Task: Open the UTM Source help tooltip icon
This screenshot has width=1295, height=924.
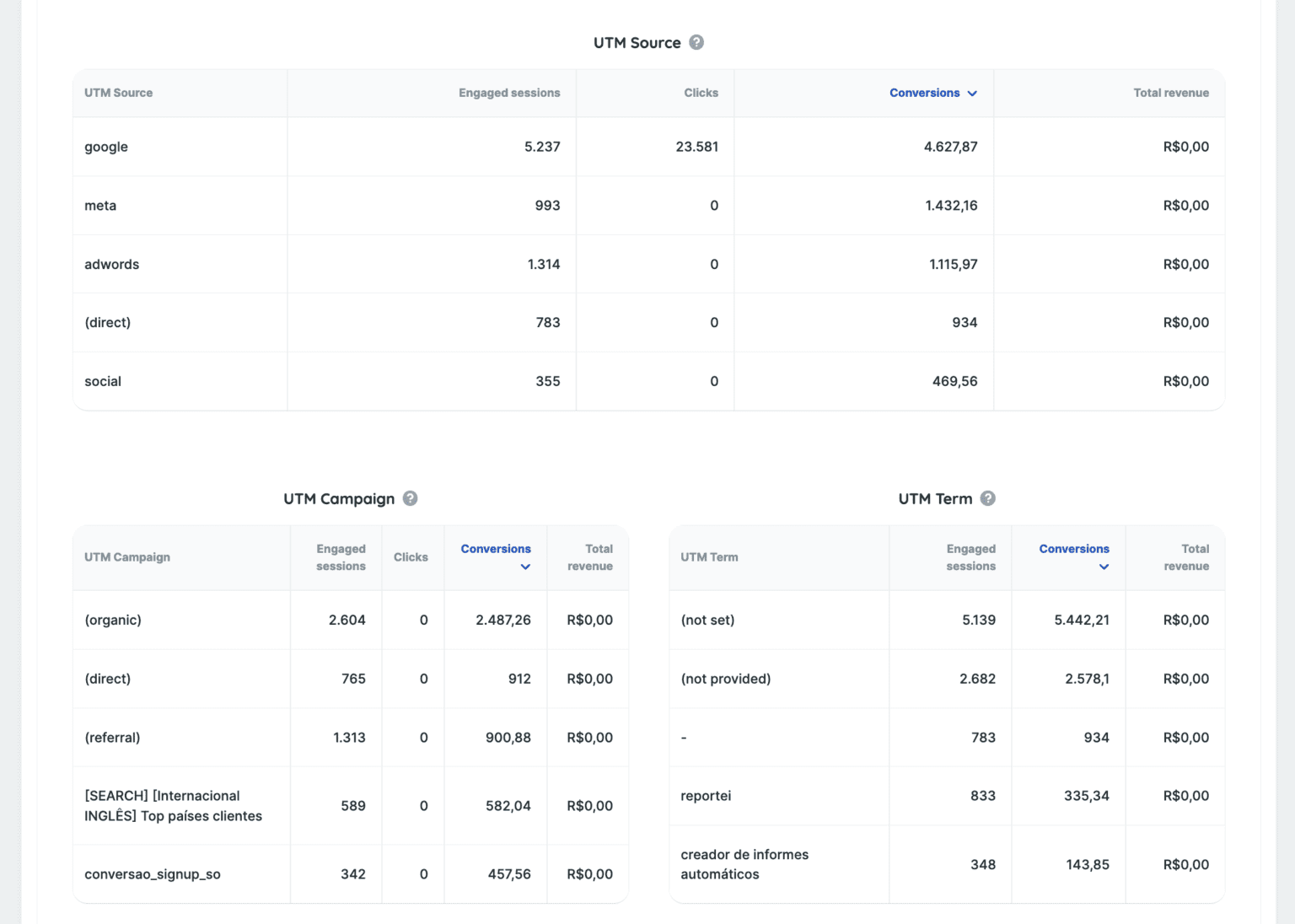Action: click(x=696, y=42)
